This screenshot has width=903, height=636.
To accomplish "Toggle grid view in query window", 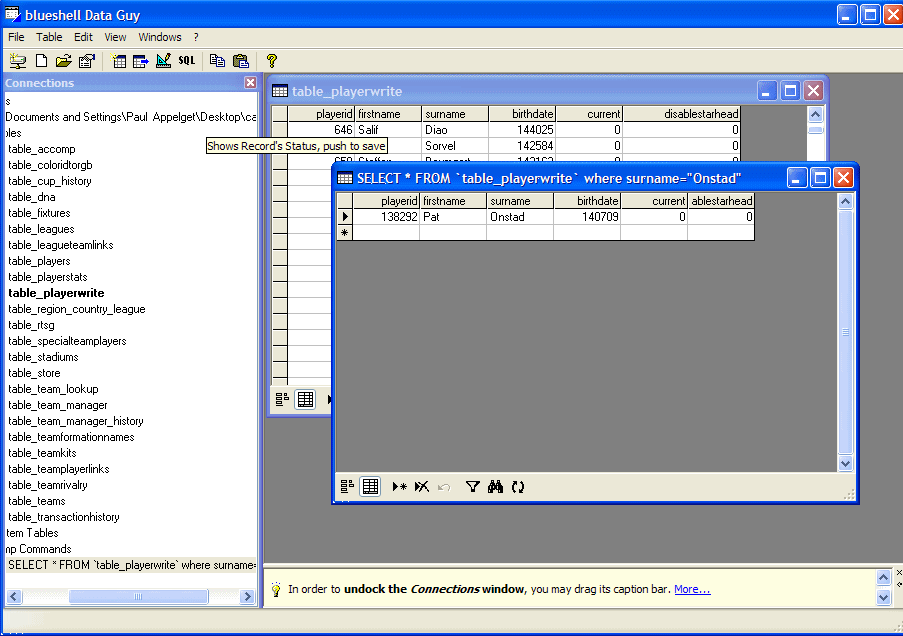I will tap(370, 487).
